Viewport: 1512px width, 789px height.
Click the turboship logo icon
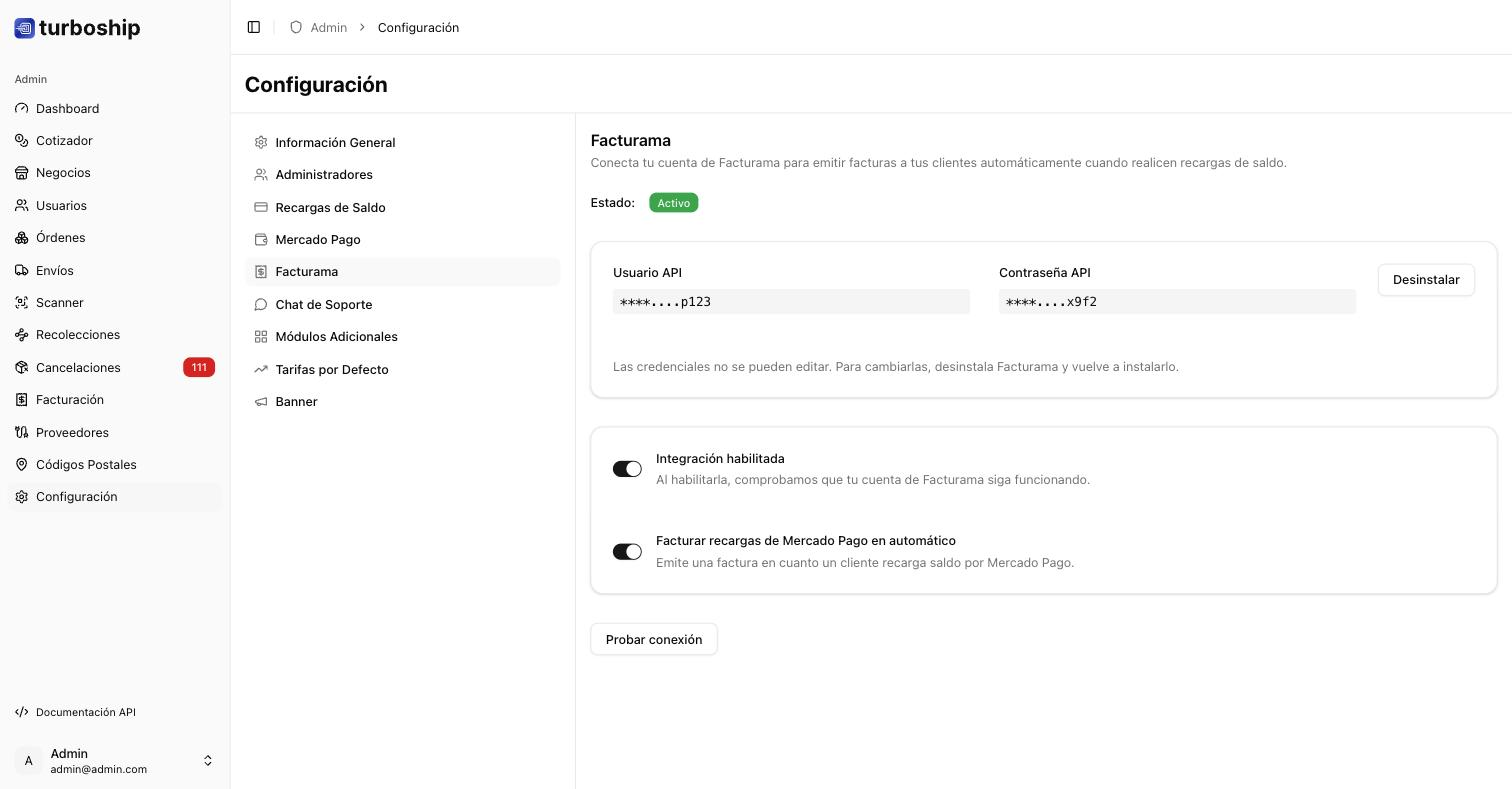tap(25, 28)
